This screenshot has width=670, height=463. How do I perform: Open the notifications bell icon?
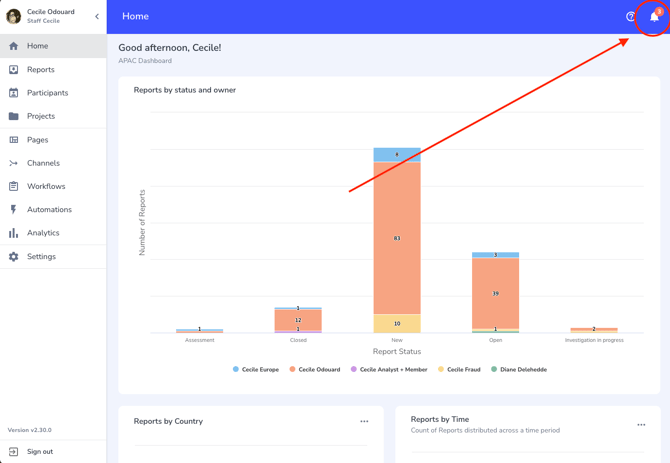click(654, 16)
